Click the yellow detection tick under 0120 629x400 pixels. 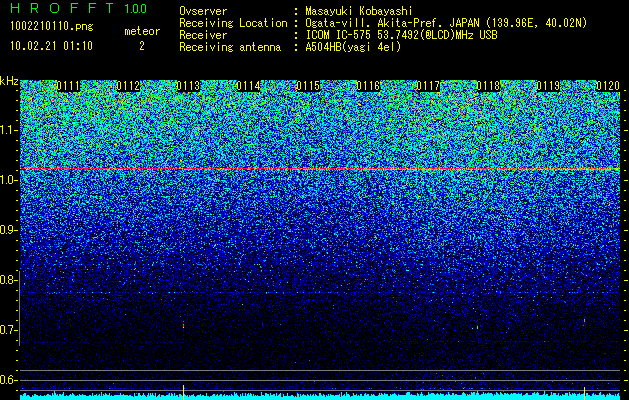tap(584, 393)
